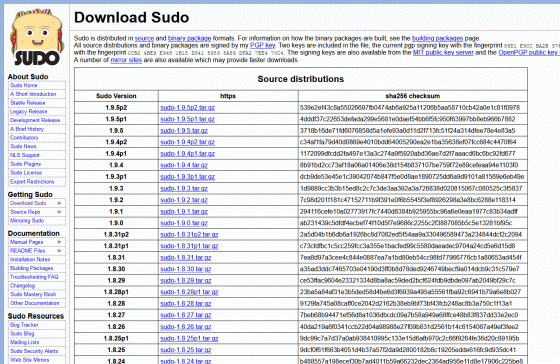Expand the Source Repo submenu arrow
The height and width of the screenshot is (364, 560).
pos(59,212)
